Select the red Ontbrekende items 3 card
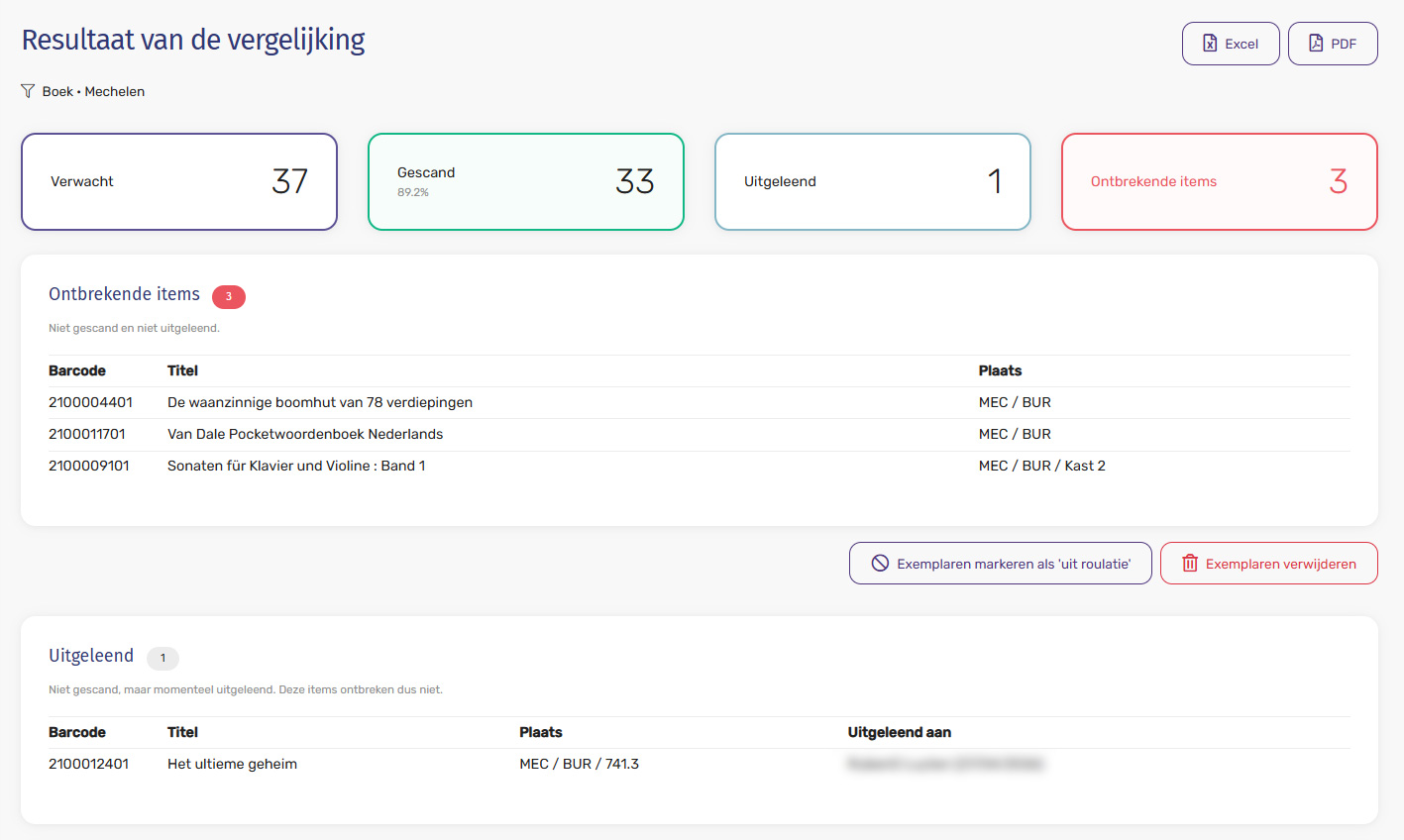 (1220, 182)
